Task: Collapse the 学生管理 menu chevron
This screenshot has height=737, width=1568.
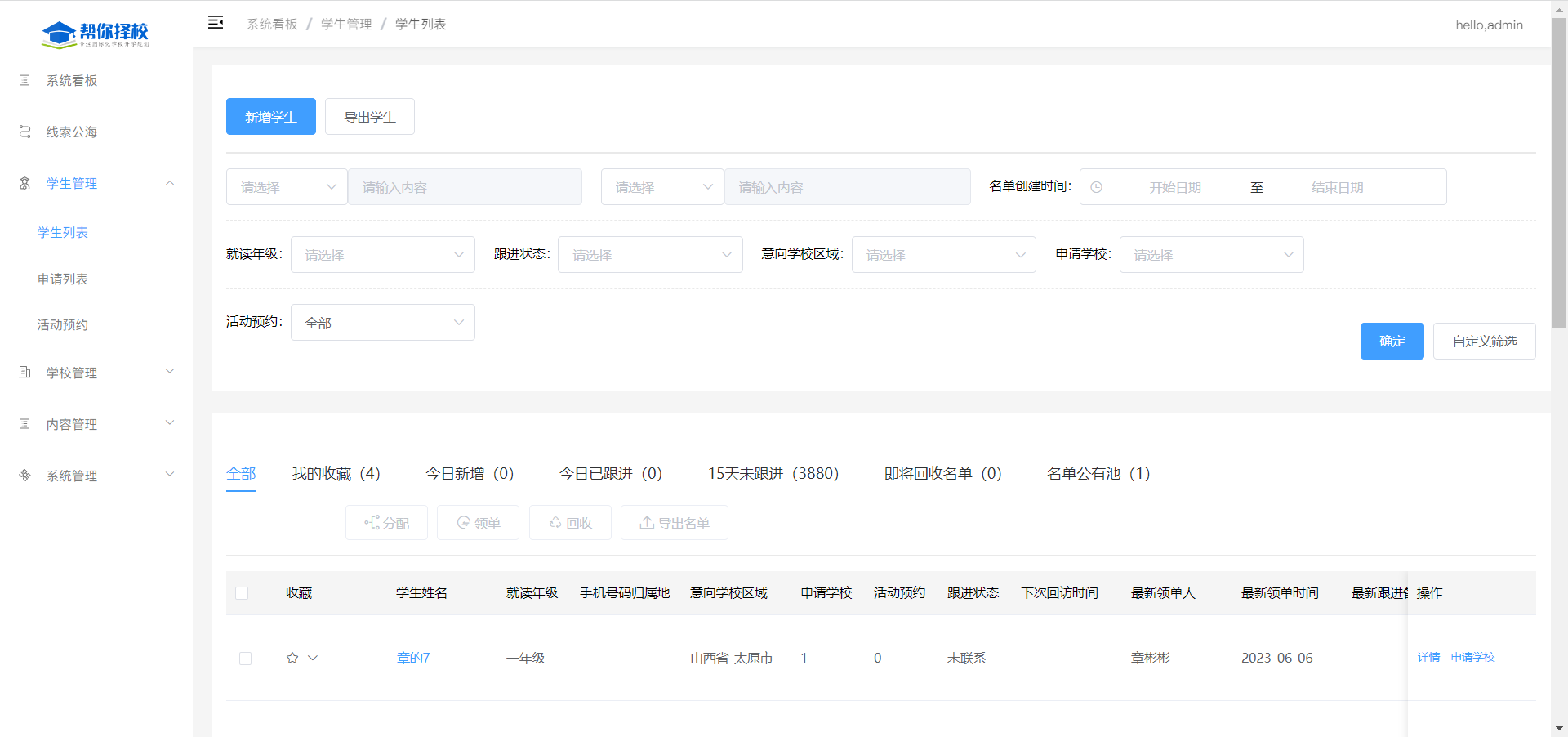Action: (x=170, y=183)
